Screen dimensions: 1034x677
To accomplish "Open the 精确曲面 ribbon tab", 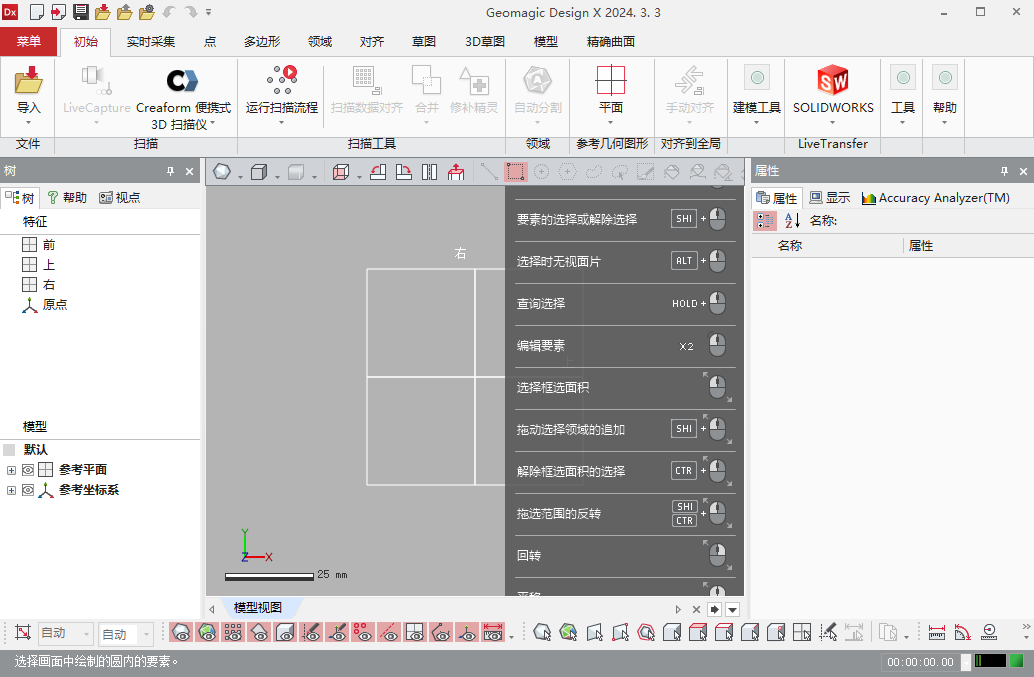I will [x=611, y=42].
